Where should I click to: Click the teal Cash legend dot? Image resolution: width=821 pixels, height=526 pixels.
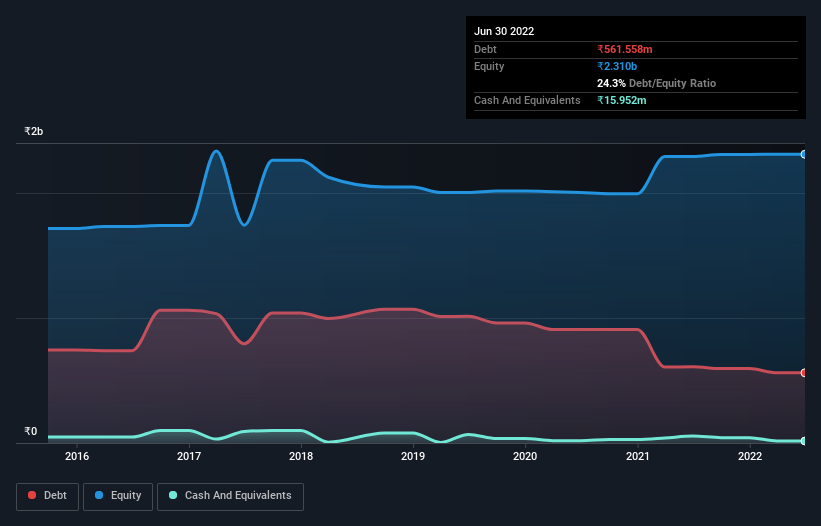173,495
